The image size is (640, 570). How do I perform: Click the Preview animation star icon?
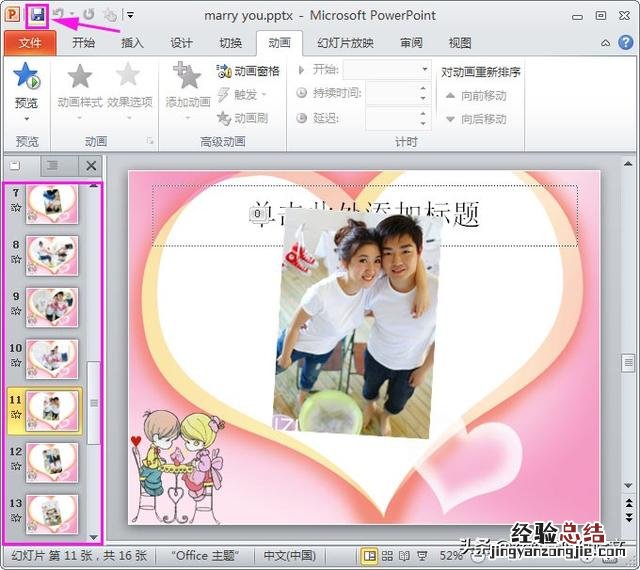(x=26, y=78)
